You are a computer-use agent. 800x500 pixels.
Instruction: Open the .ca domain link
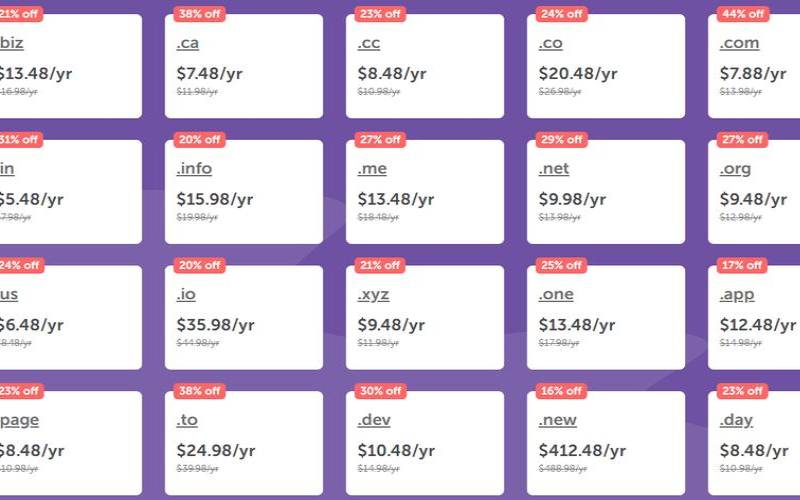point(187,43)
